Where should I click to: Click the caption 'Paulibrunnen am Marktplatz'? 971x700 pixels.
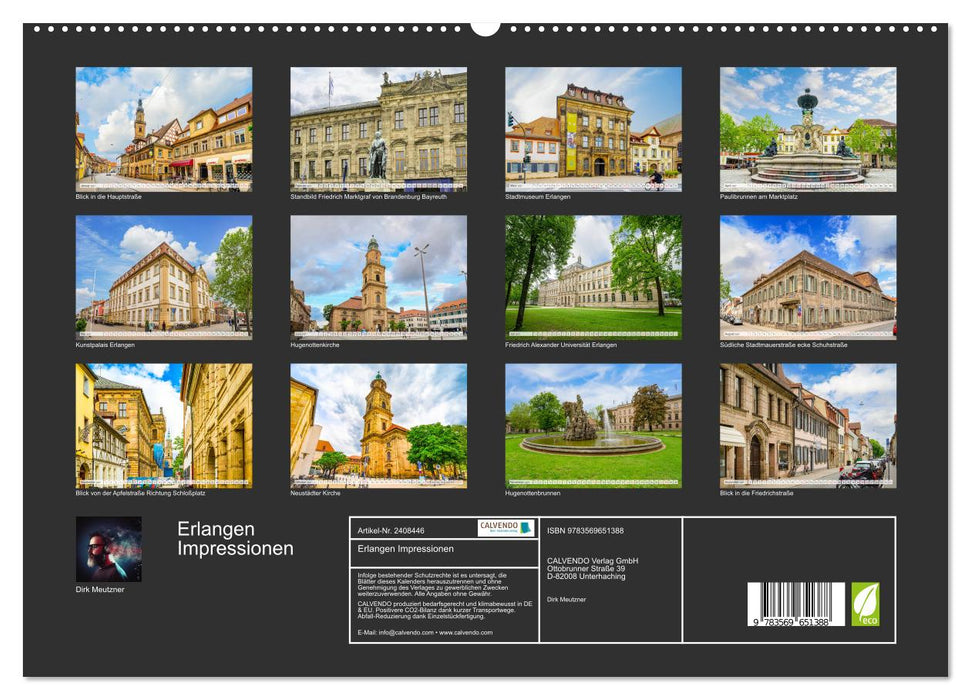point(759,197)
